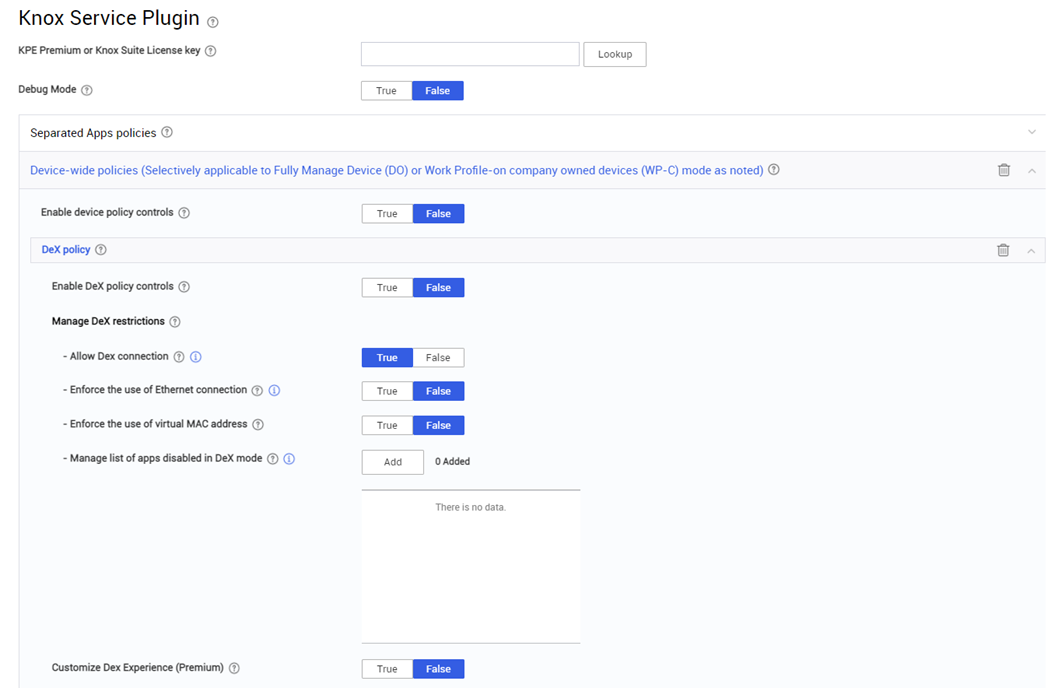Image resolution: width=1055 pixels, height=688 pixels.
Task: Click 'Manage DeX restrictions' label
Action: coord(108,321)
